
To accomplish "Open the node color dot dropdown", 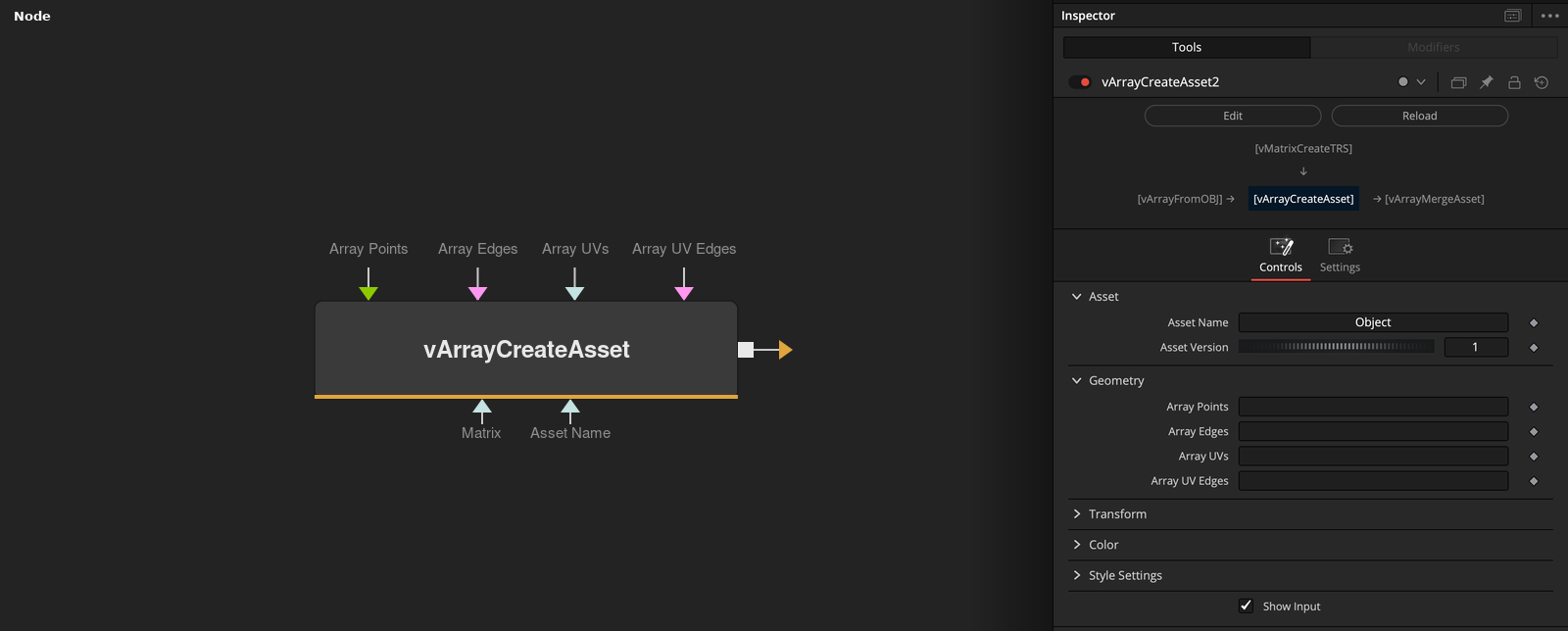I will pyautogui.click(x=1411, y=82).
